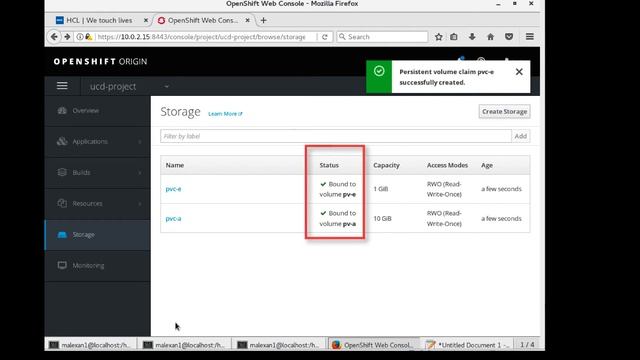The width and height of the screenshot is (640, 360).
Task: Click the Create Storage button
Action: 504,111
